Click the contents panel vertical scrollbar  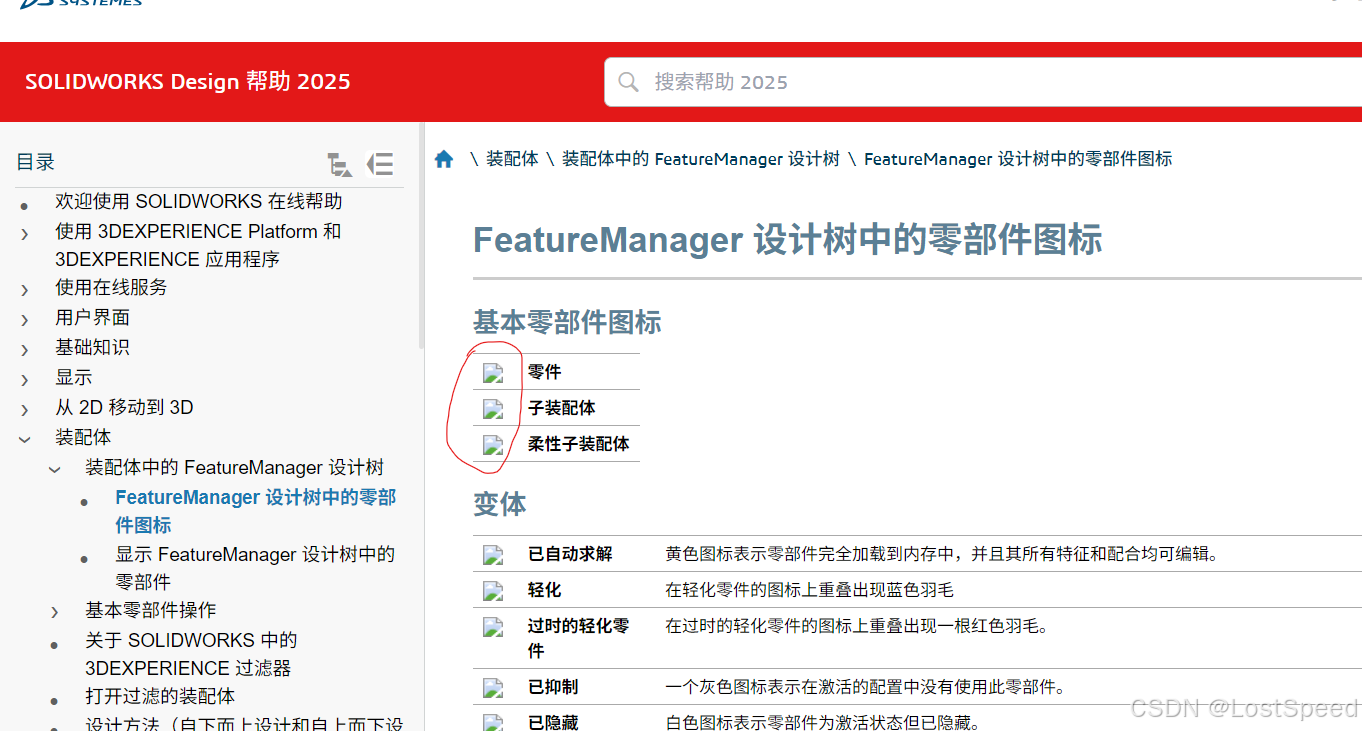click(420, 235)
